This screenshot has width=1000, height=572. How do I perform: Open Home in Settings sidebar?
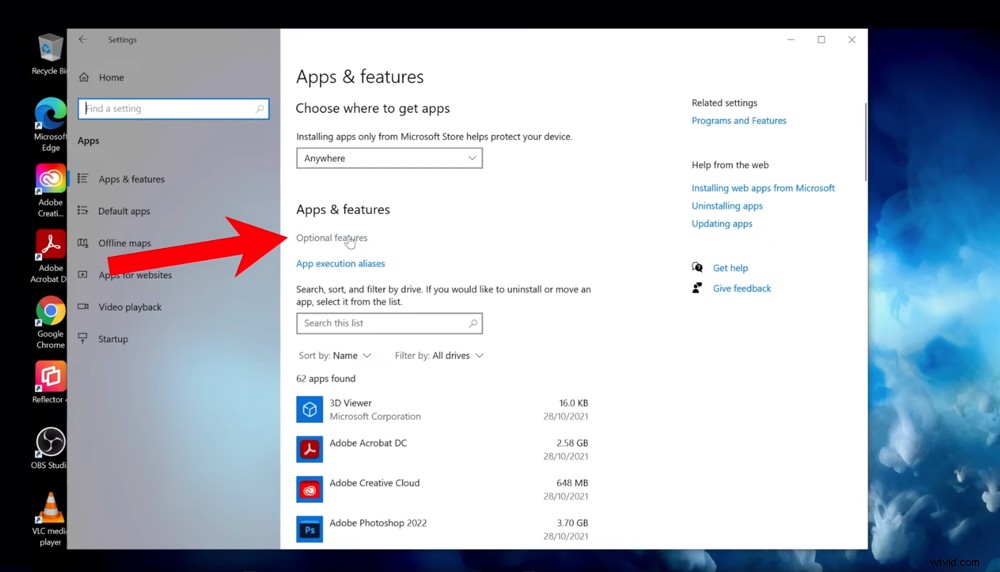tap(111, 77)
